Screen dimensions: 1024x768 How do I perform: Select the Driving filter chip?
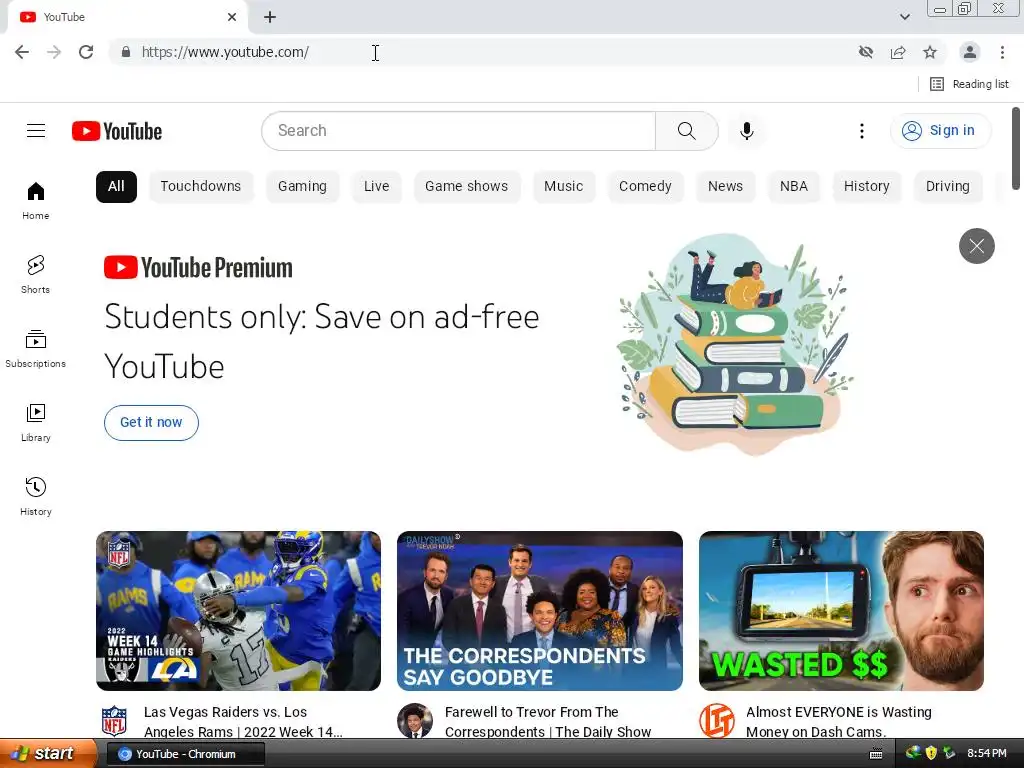pos(948,187)
